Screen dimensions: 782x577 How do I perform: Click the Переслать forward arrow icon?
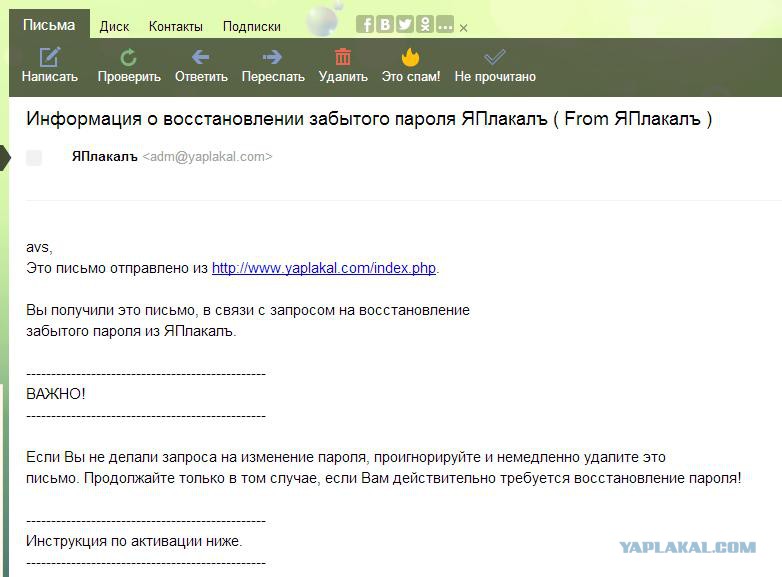click(272, 57)
